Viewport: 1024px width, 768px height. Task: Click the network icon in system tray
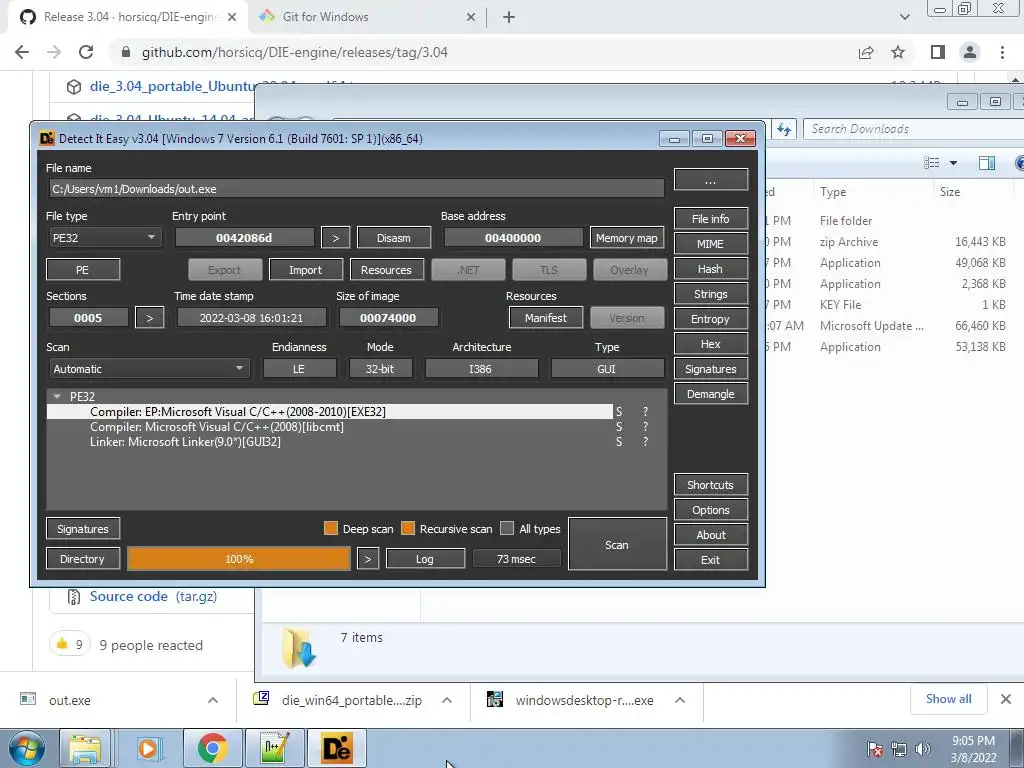[x=899, y=749]
